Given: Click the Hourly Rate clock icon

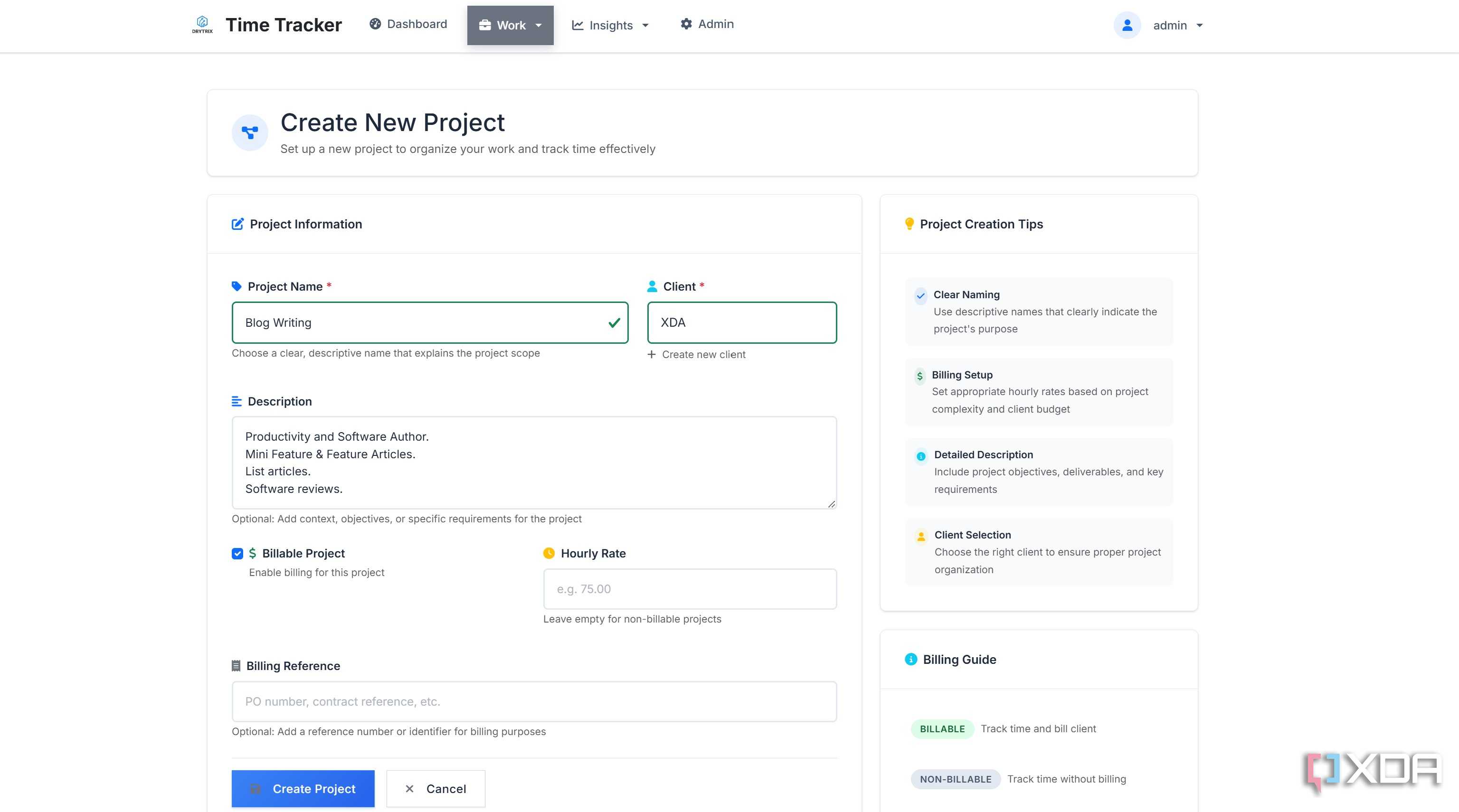Looking at the screenshot, I should (549, 553).
